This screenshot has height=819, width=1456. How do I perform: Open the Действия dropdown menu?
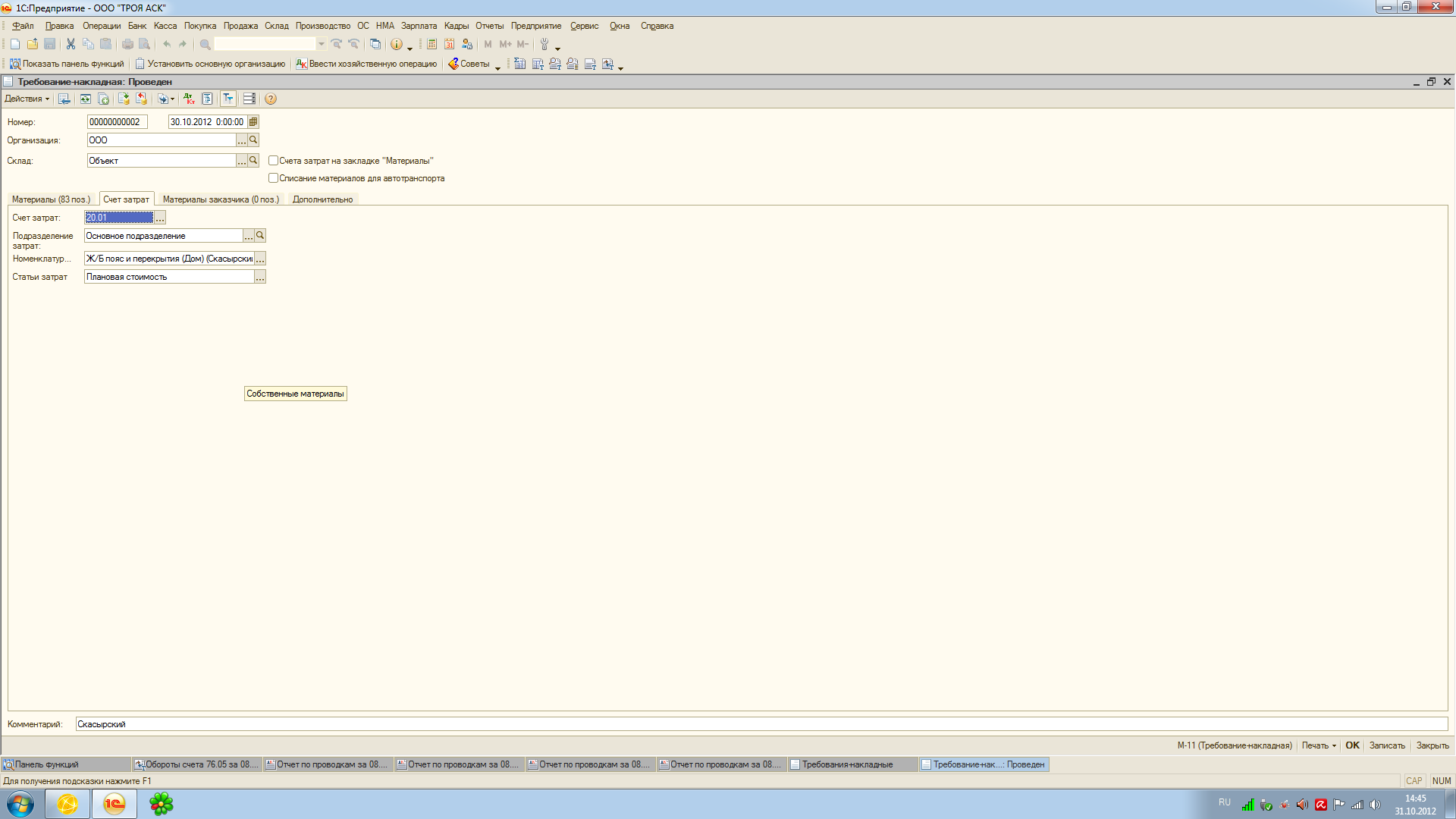pyautogui.click(x=27, y=99)
